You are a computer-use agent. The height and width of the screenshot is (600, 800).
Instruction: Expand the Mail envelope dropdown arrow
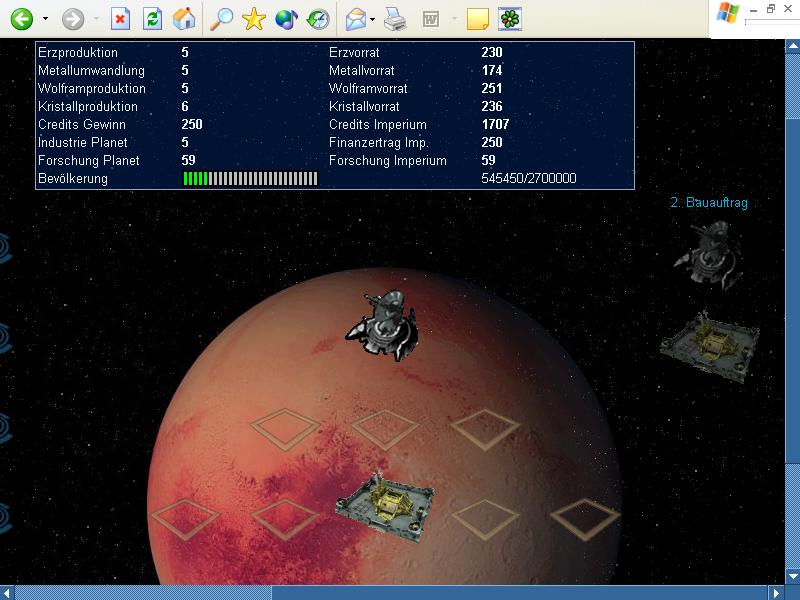point(372,19)
